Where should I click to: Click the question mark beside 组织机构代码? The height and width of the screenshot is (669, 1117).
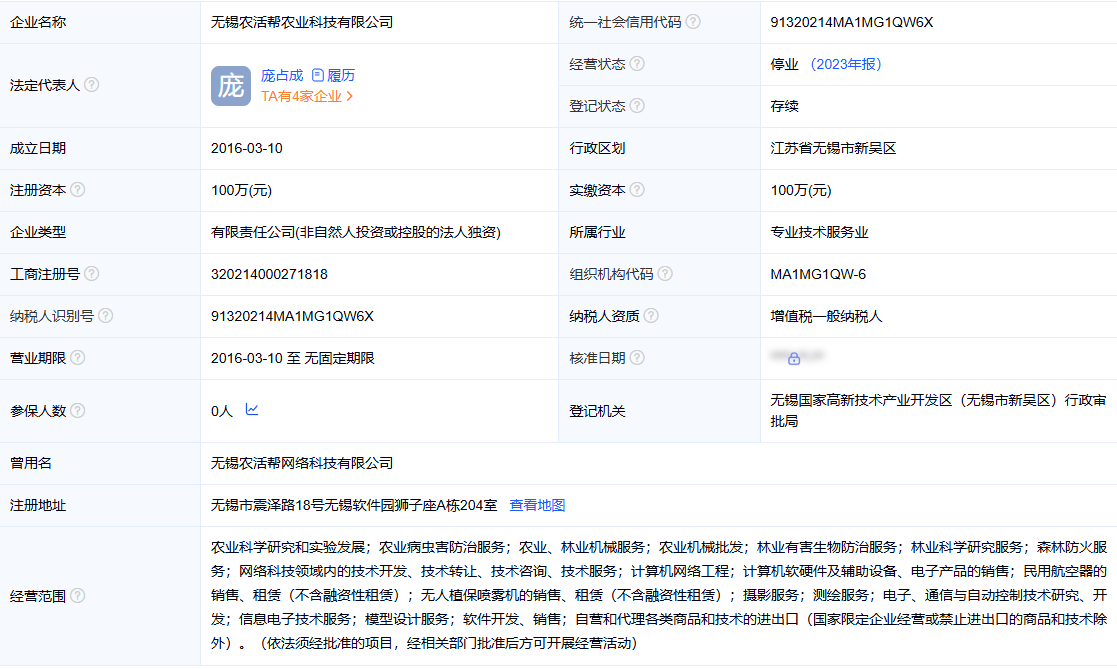click(x=665, y=274)
